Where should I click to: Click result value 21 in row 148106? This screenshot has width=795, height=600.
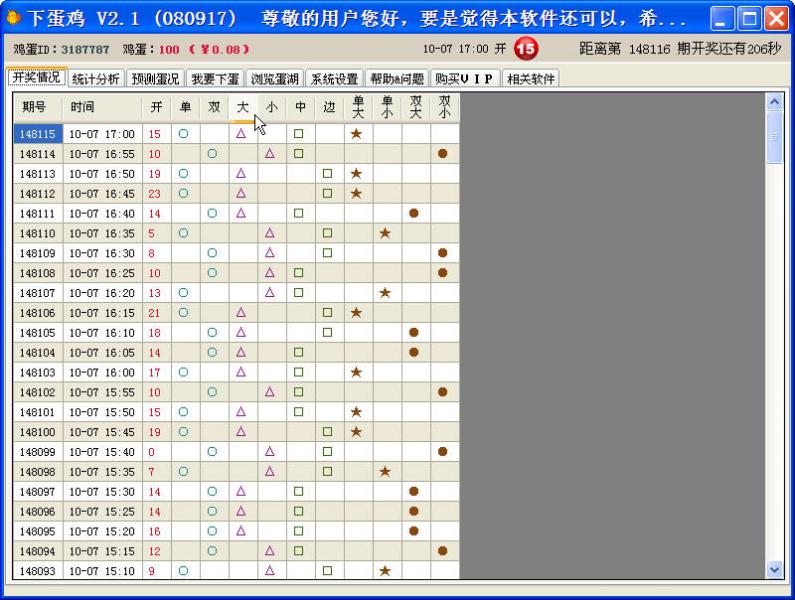click(x=154, y=313)
